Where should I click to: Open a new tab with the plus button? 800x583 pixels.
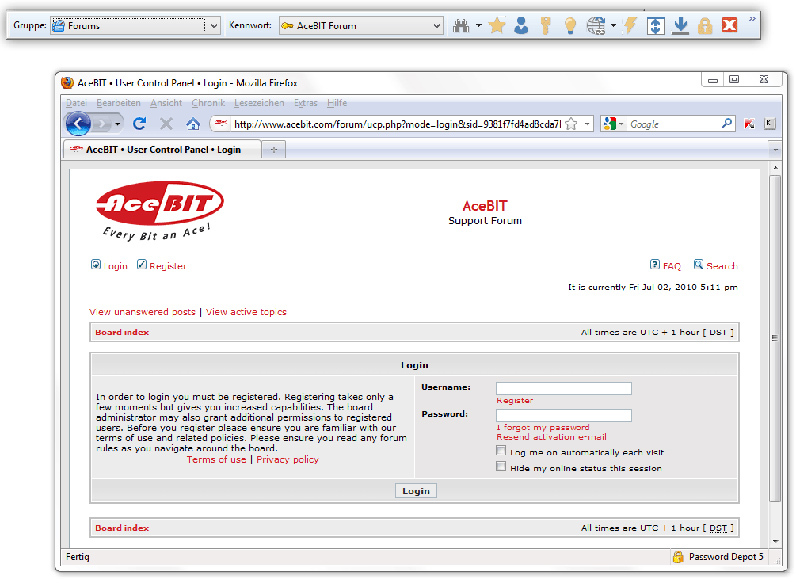(x=273, y=150)
